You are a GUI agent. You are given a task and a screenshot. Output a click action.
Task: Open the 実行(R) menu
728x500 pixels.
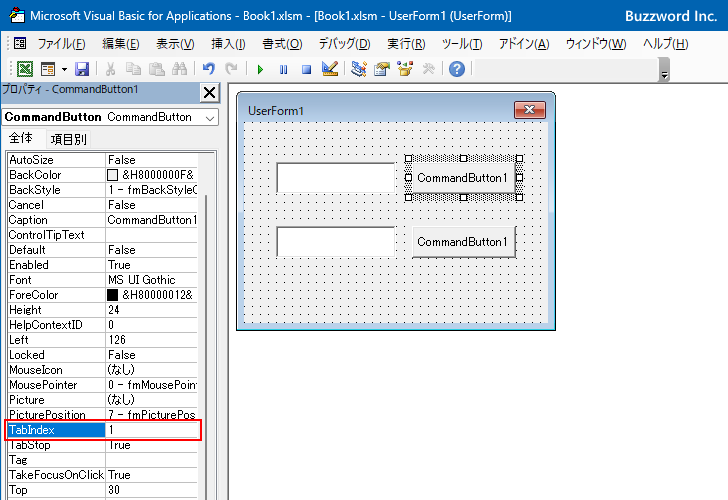(406, 44)
